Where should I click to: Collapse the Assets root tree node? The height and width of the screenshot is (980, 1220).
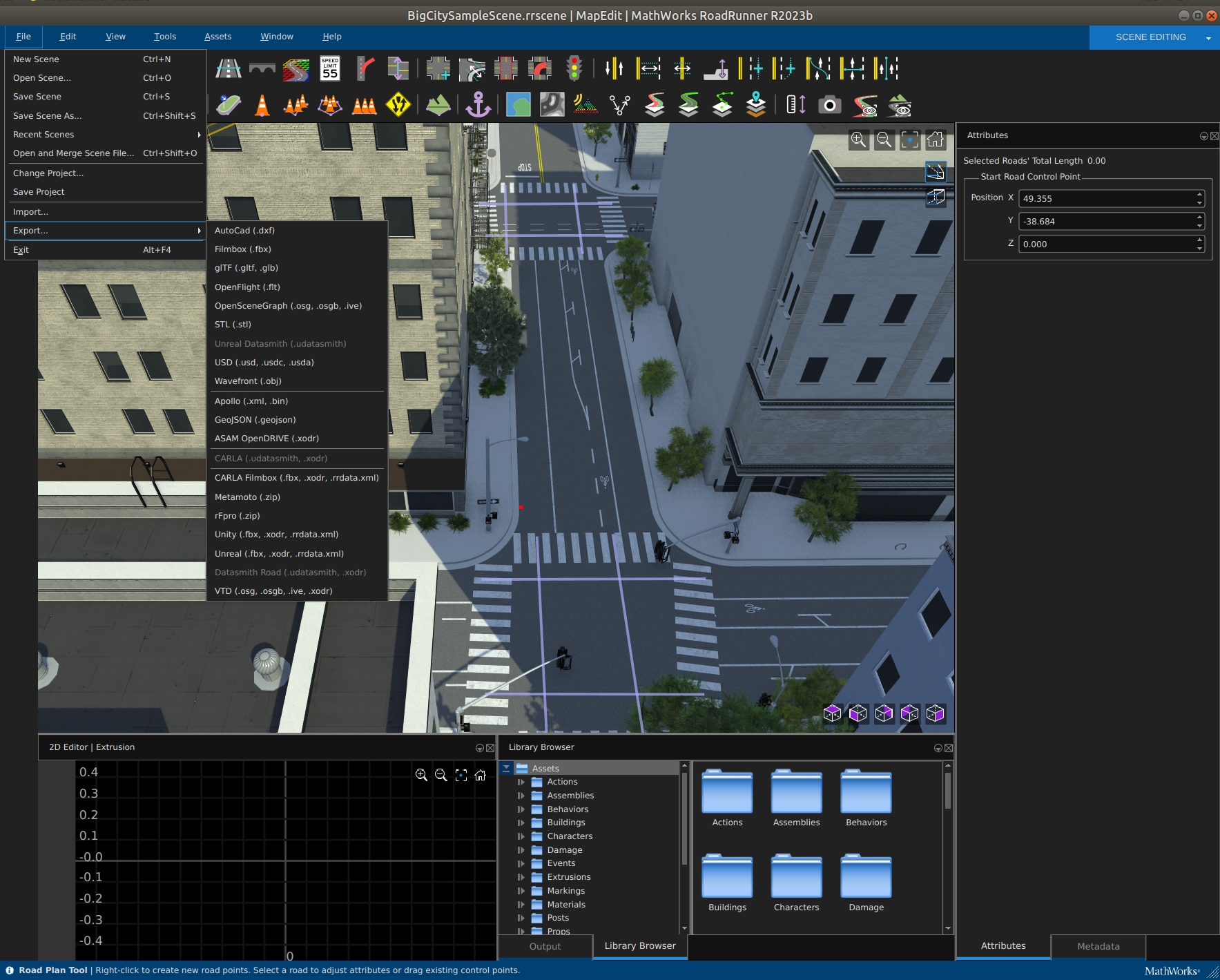[506, 768]
